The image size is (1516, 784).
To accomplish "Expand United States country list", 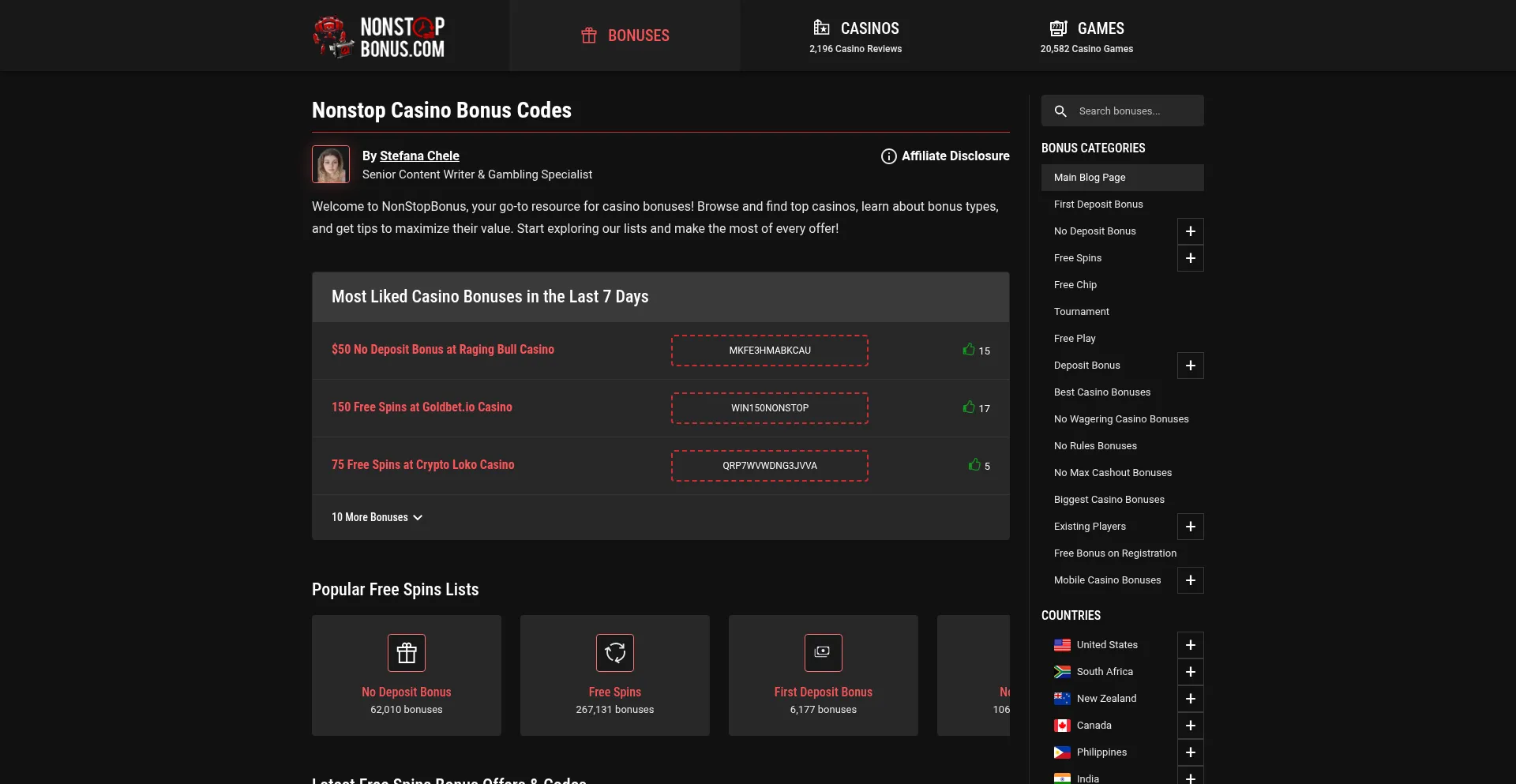I will click(x=1190, y=645).
